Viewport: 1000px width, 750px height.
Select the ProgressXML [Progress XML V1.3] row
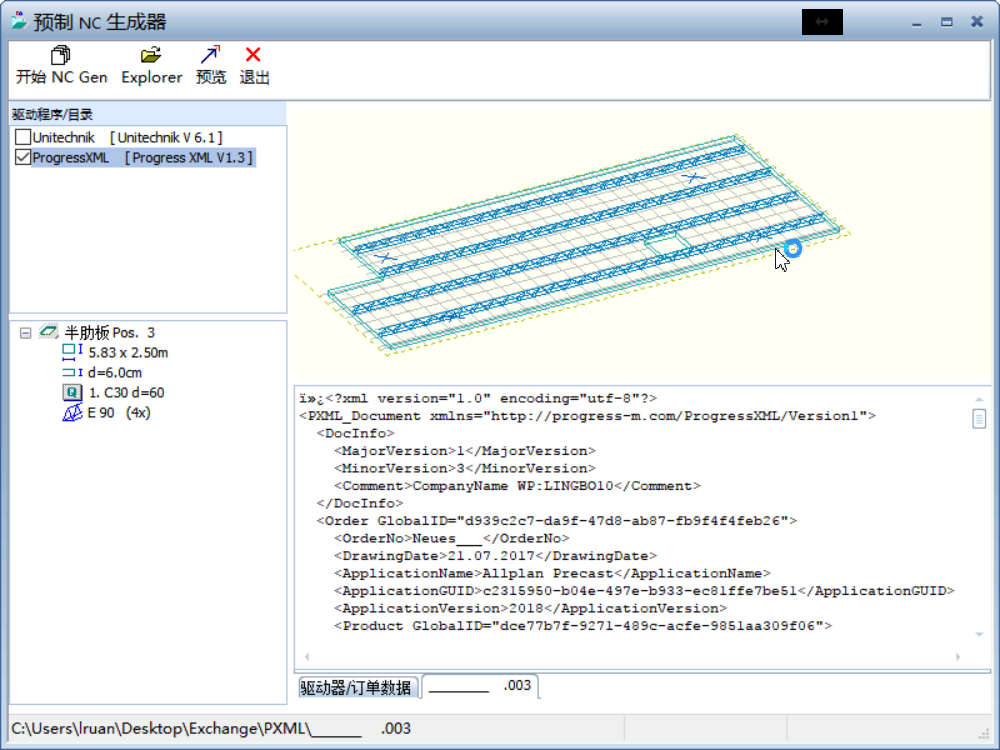tap(143, 158)
